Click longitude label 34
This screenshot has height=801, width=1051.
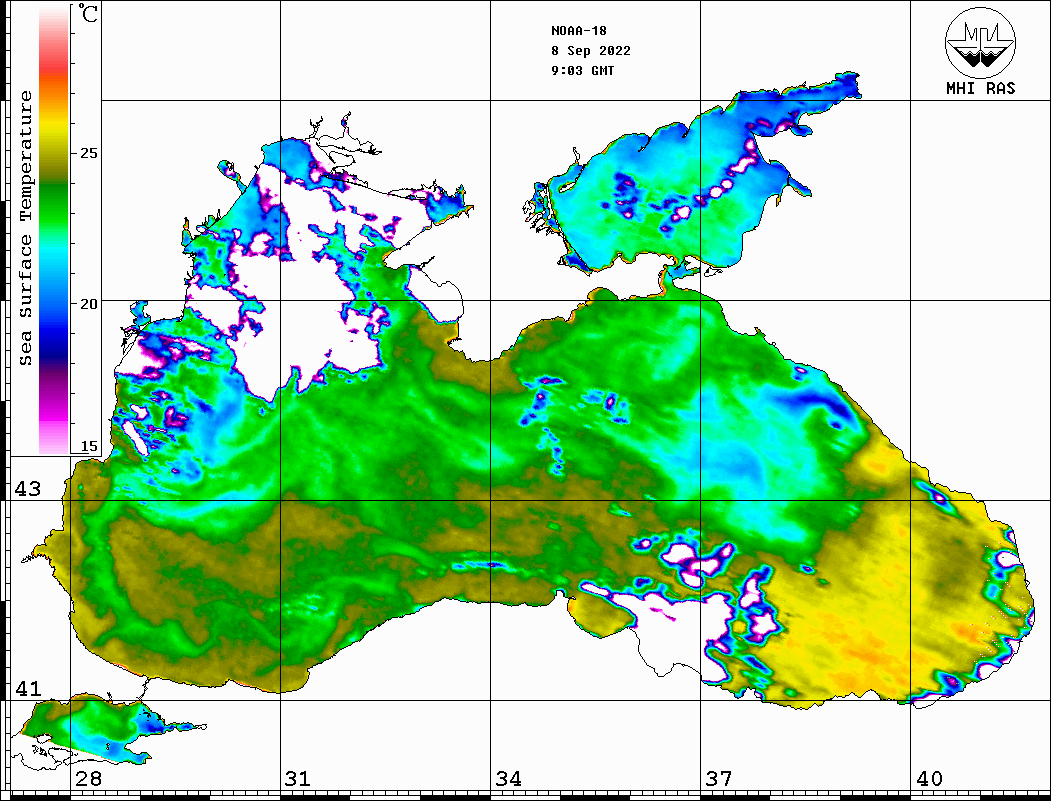click(508, 779)
